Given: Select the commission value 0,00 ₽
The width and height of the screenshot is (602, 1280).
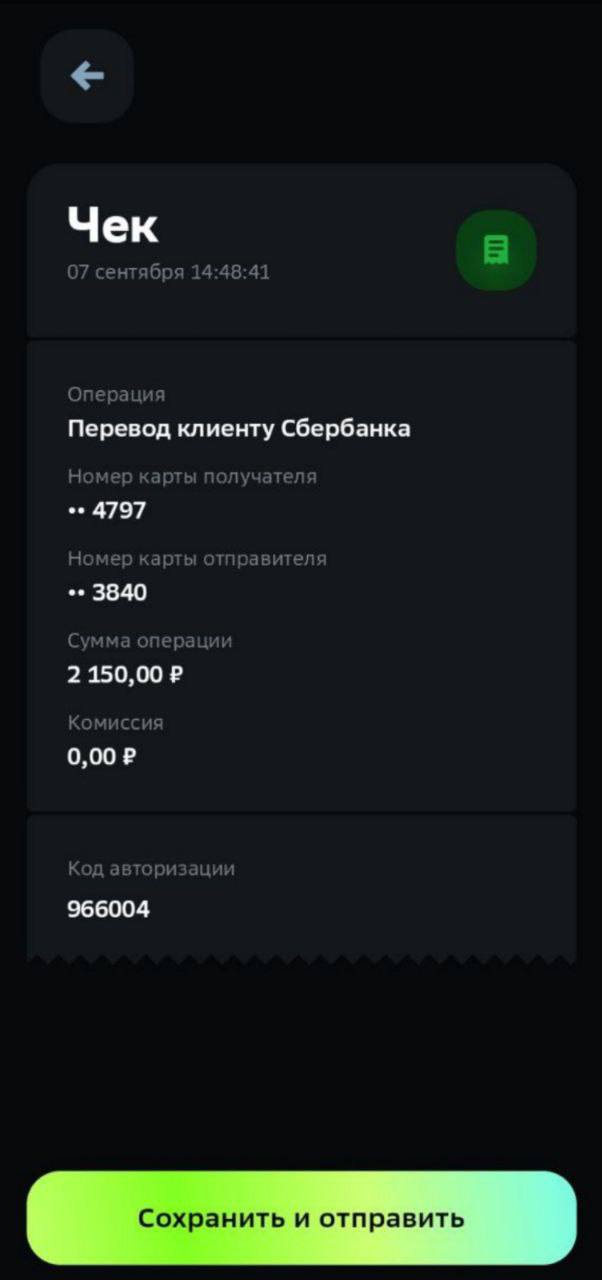Looking at the screenshot, I should tap(101, 757).
